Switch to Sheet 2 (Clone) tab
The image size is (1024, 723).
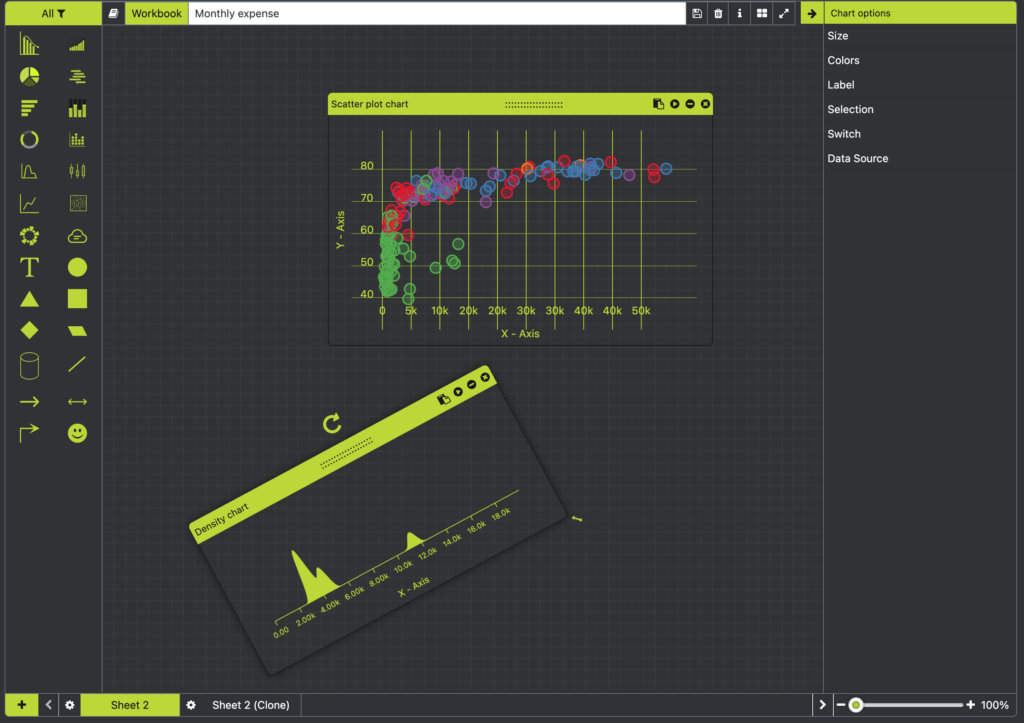pyautogui.click(x=251, y=705)
